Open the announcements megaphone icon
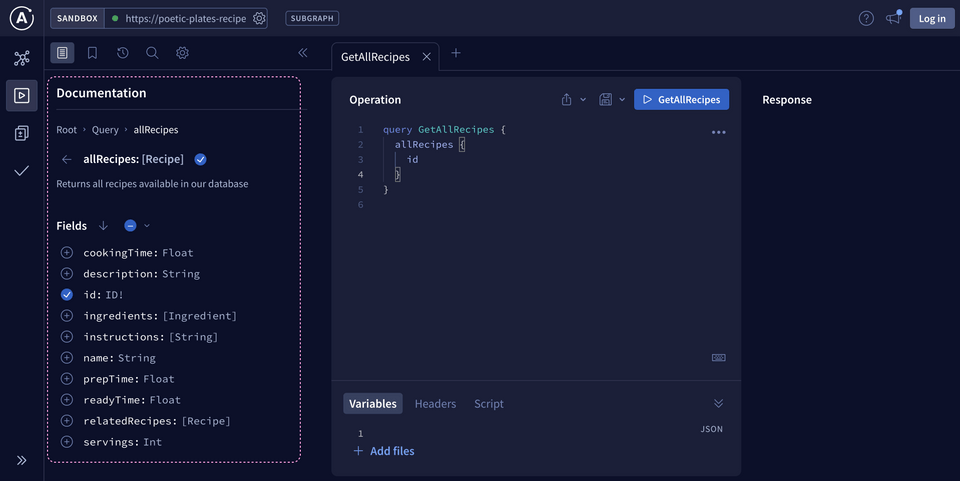The image size is (960, 481). (x=893, y=18)
